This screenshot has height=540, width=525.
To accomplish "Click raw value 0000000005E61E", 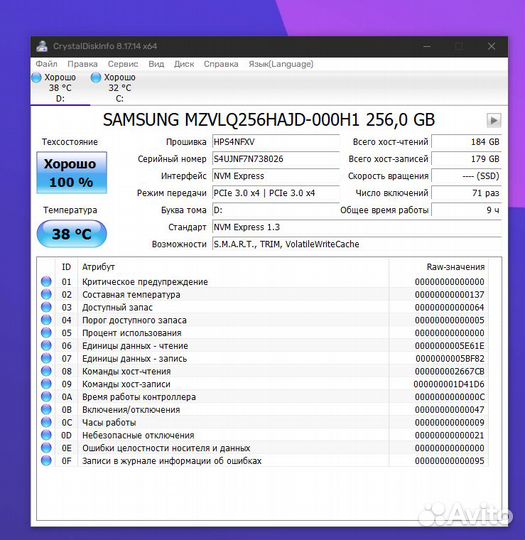I will tap(450, 346).
